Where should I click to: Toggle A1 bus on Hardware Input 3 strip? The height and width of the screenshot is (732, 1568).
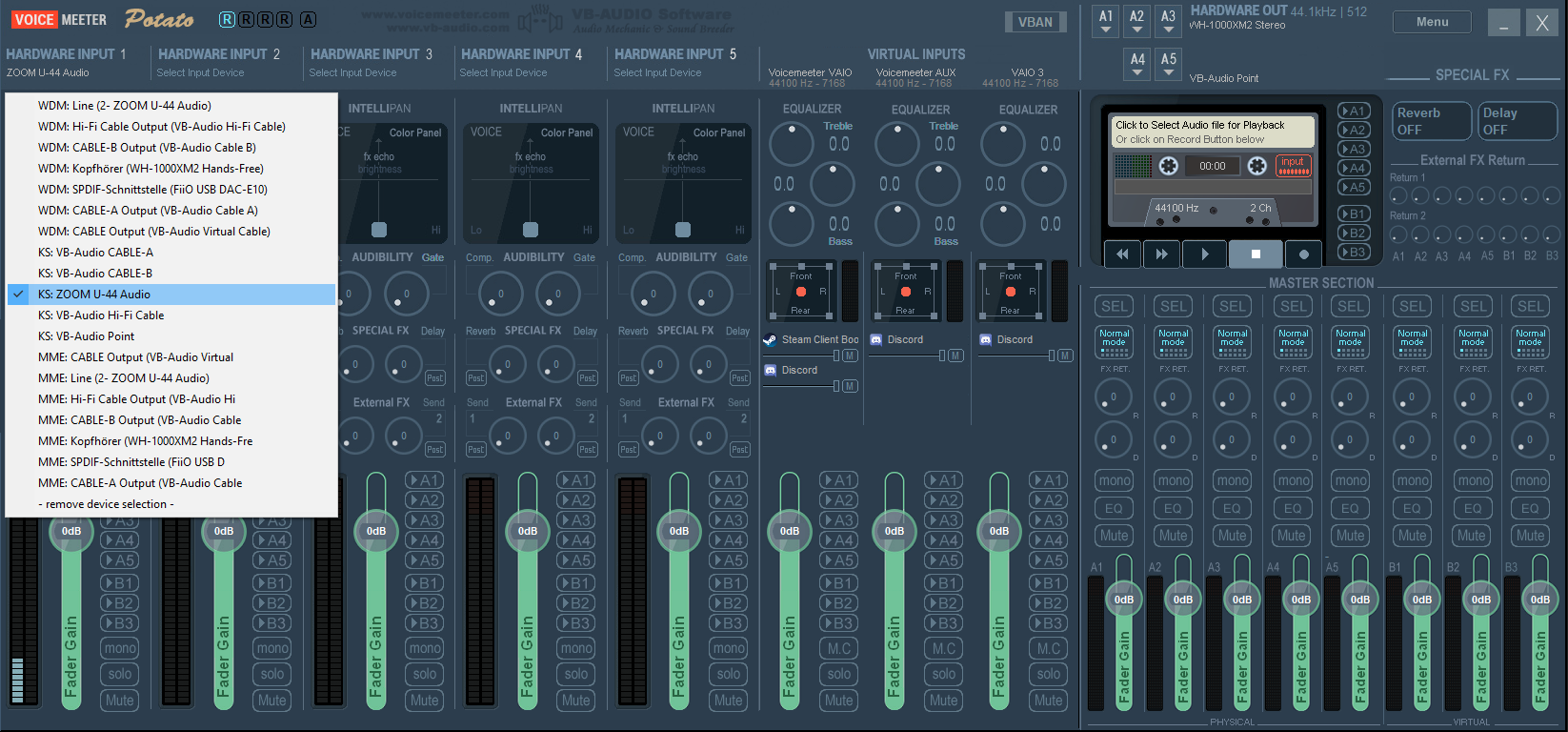(424, 480)
